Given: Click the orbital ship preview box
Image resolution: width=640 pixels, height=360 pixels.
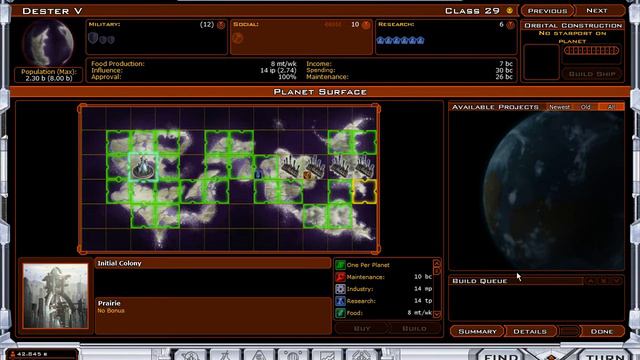Looking at the screenshot, I should [541, 62].
